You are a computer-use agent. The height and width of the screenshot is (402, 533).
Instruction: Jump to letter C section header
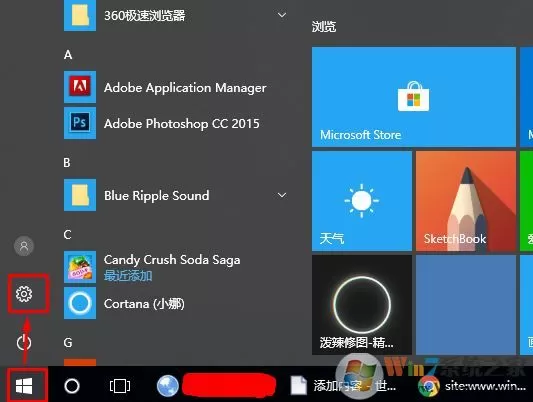click(x=67, y=234)
